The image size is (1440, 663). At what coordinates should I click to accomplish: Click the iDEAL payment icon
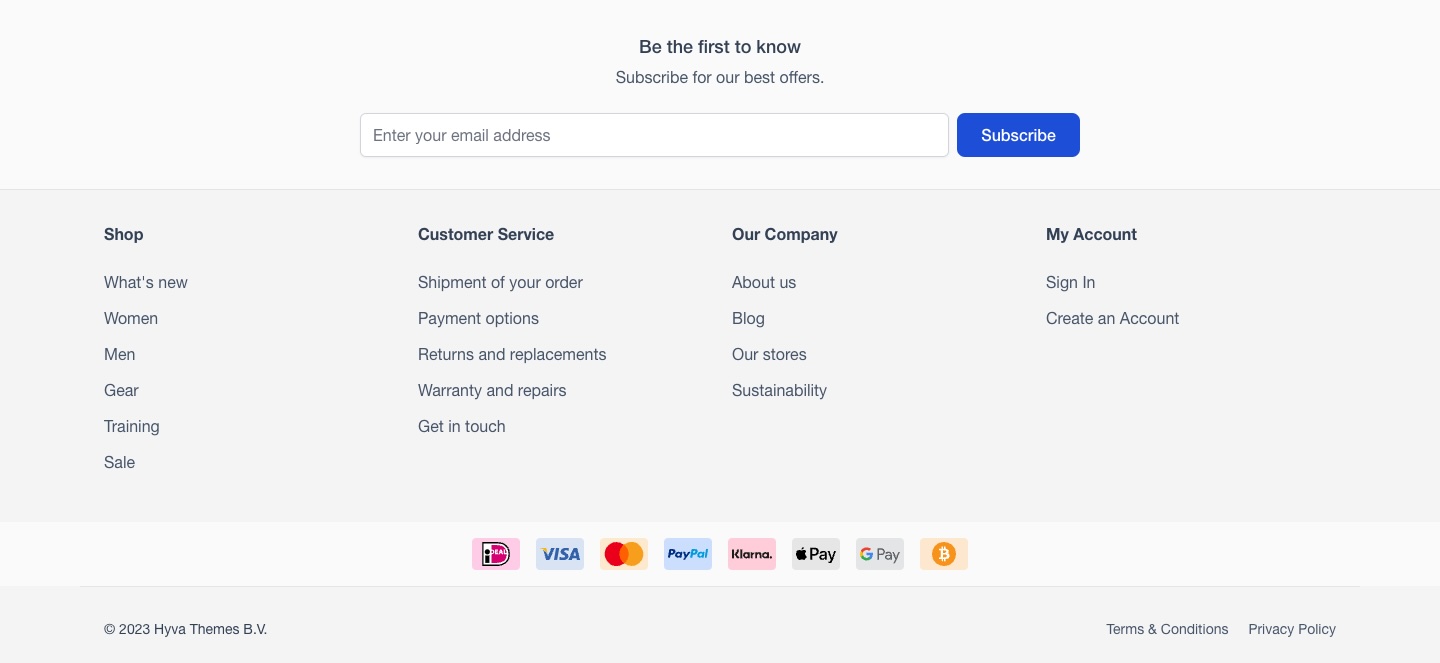coord(496,554)
